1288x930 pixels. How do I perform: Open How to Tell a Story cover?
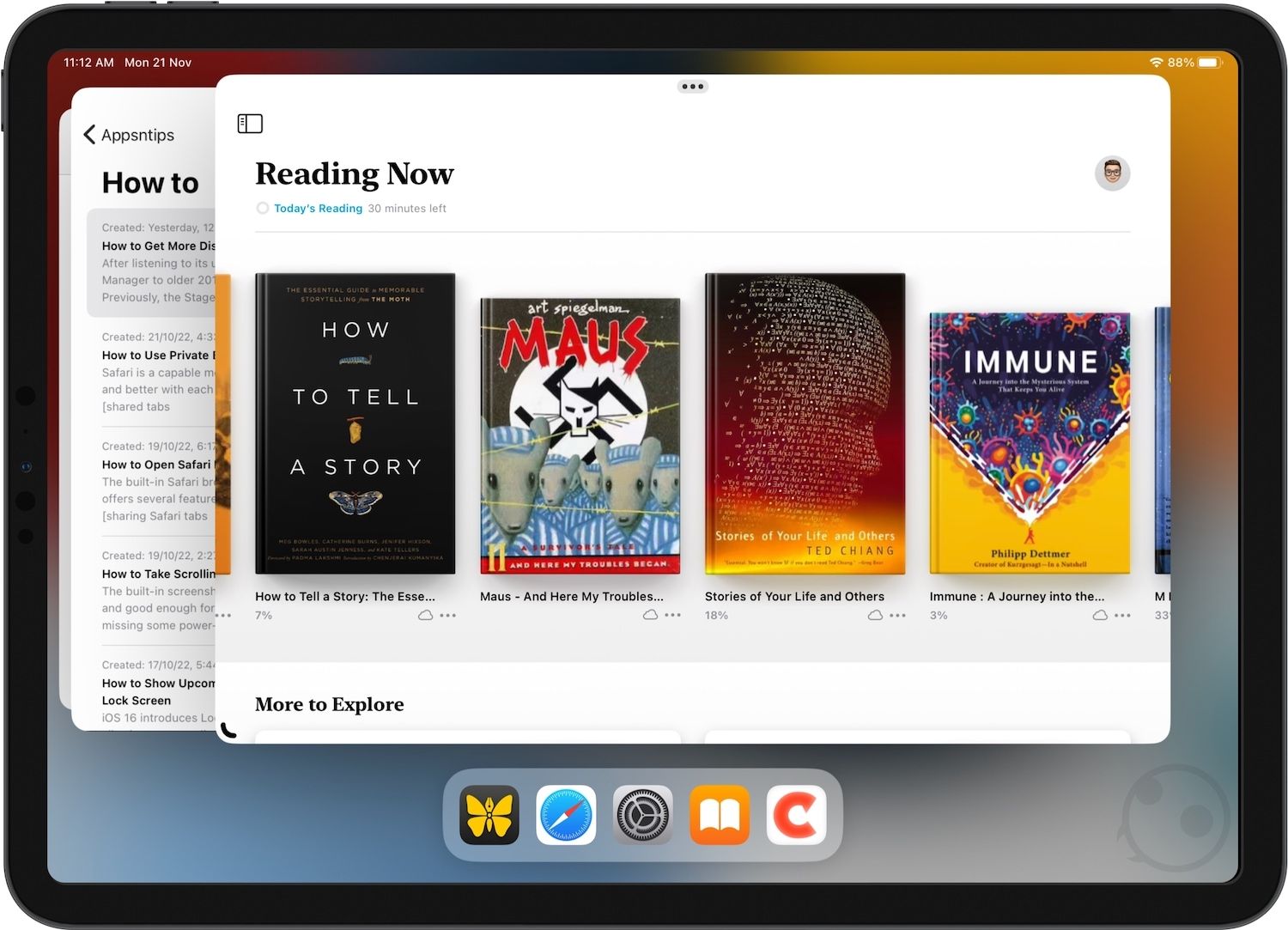pyautogui.click(x=355, y=423)
